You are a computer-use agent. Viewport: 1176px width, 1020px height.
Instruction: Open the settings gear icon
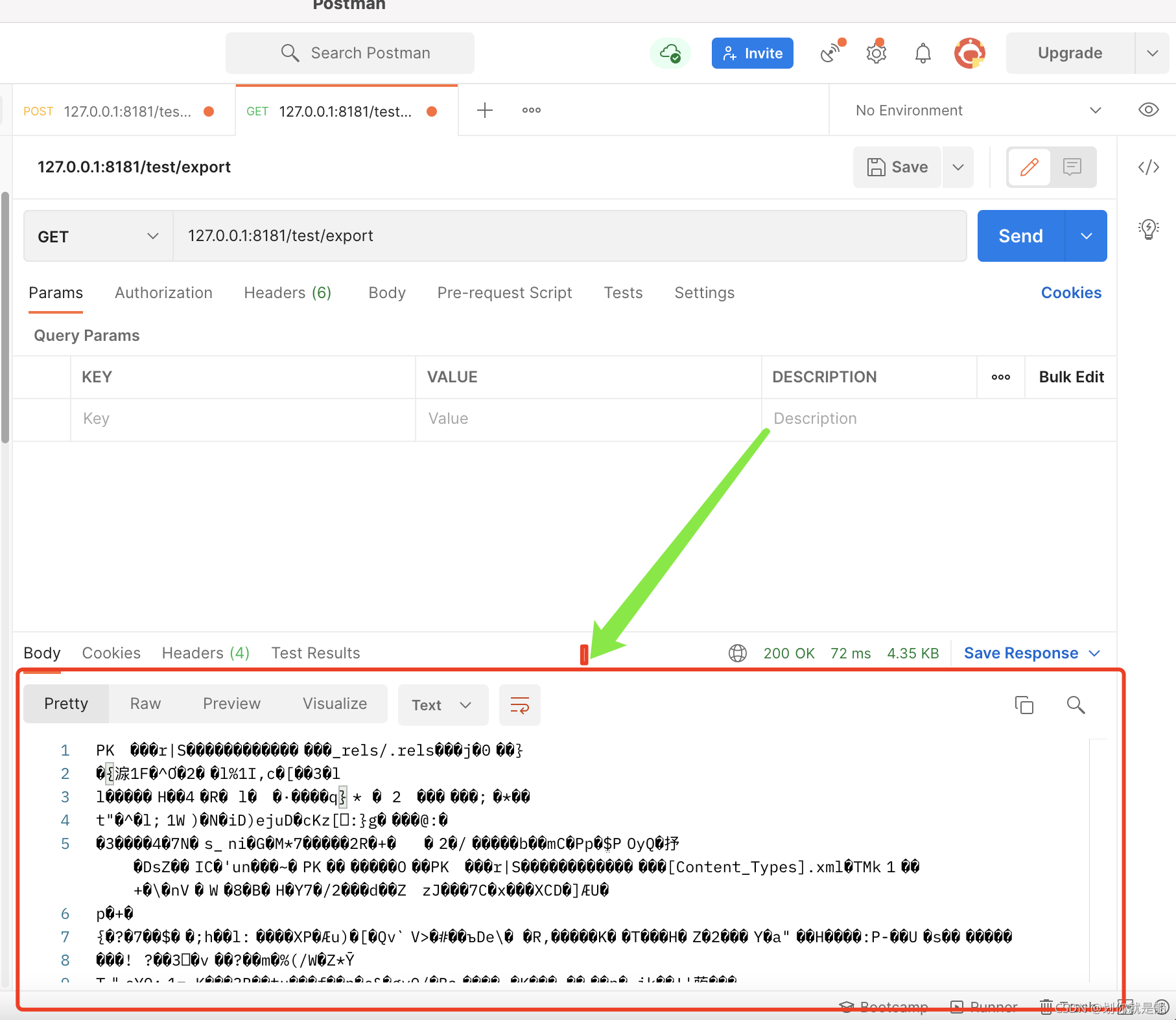click(x=876, y=52)
